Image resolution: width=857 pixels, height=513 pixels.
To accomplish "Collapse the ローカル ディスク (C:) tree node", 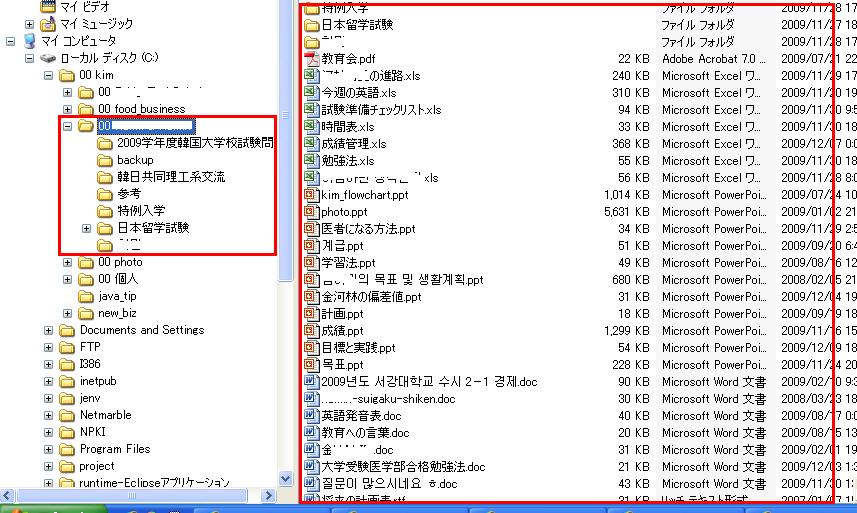I will click(30, 59).
